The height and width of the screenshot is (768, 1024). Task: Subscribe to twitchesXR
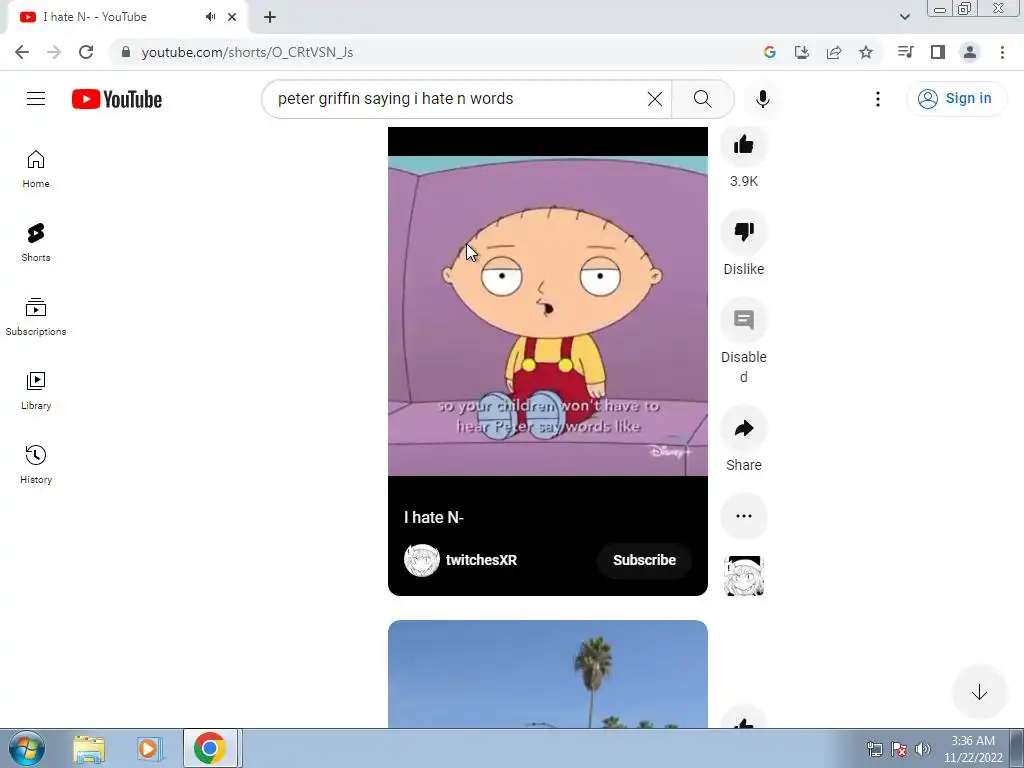pos(644,560)
